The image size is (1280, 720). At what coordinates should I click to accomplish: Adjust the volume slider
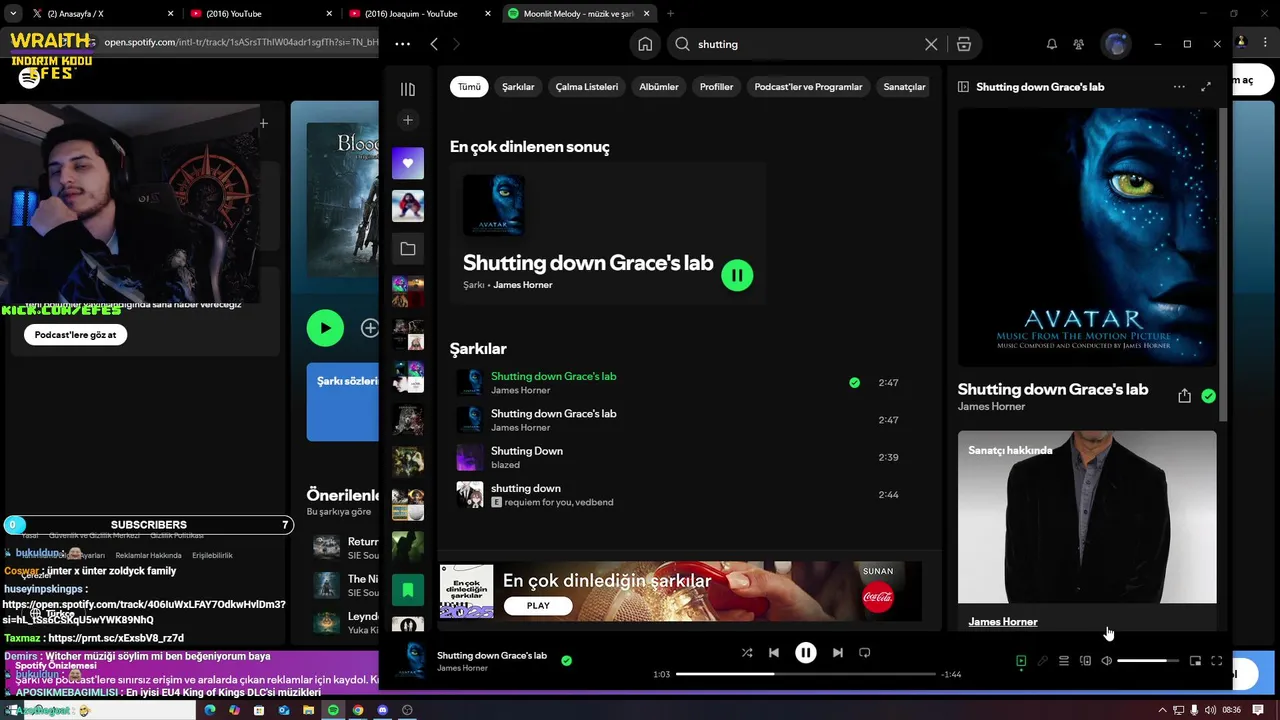point(1148,661)
